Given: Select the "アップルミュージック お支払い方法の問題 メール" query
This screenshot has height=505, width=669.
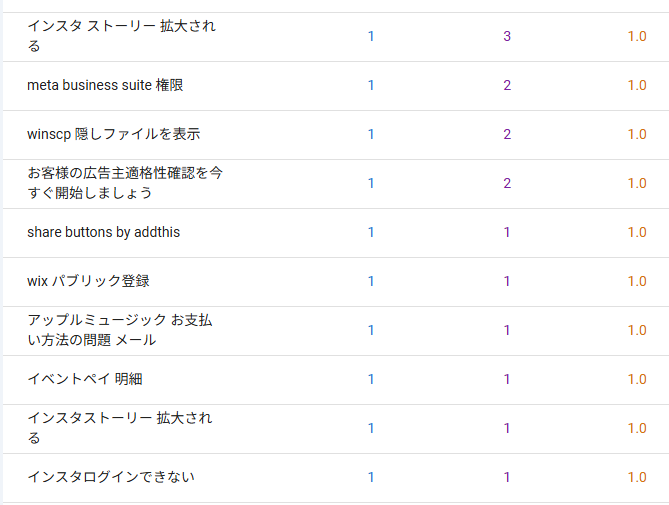Looking at the screenshot, I should pos(120,330).
